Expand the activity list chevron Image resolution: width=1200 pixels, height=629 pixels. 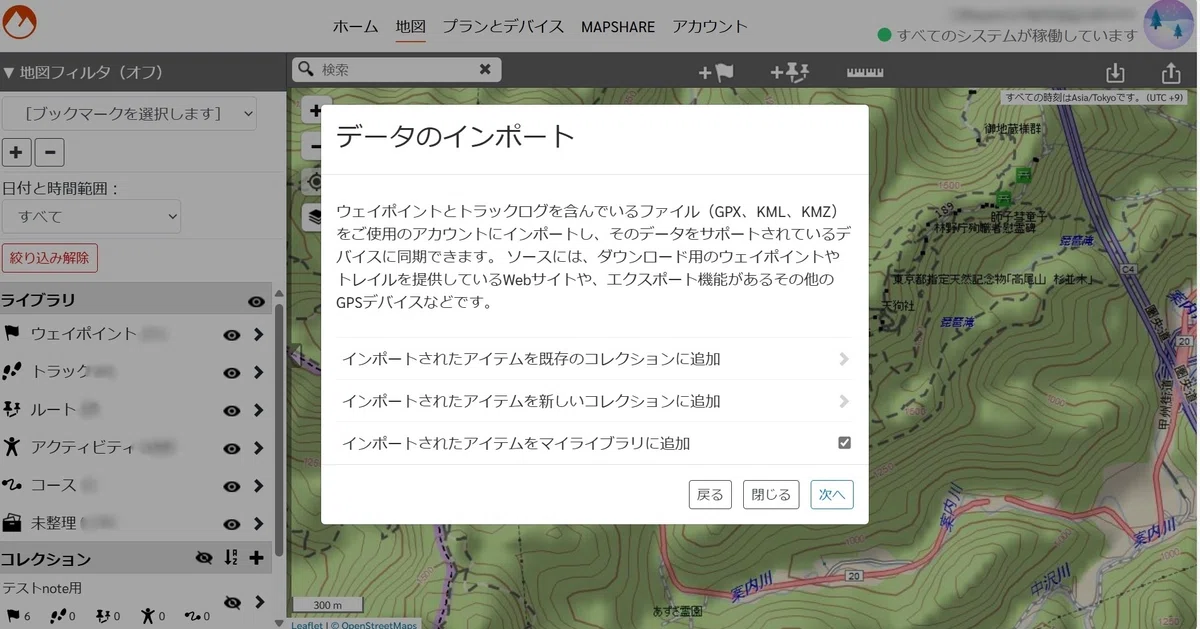(258, 449)
